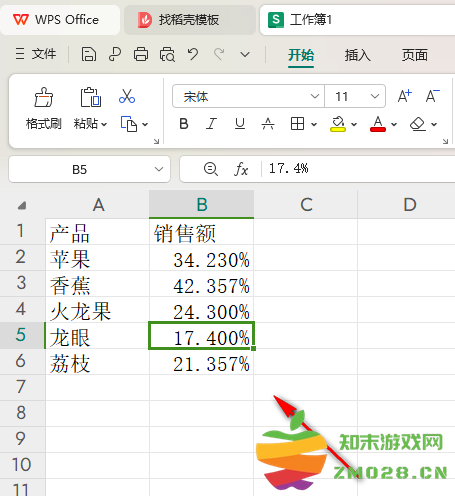Click the Select All corner triangle

point(22,205)
